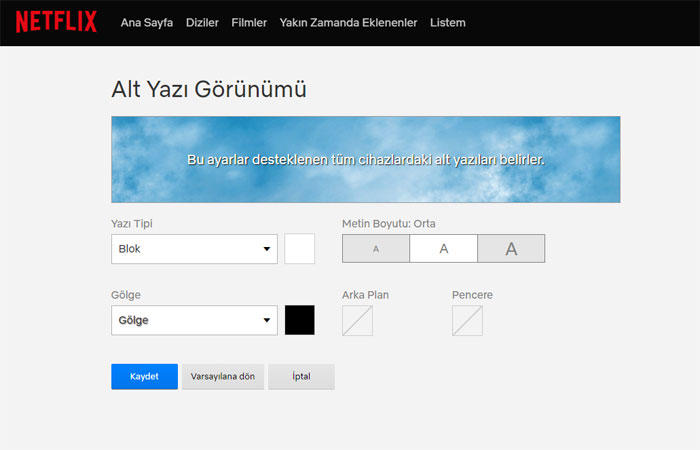The width and height of the screenshot is (700, 450).
Task: Open the Arka Plan color swatch
Action: coord(358,321)
